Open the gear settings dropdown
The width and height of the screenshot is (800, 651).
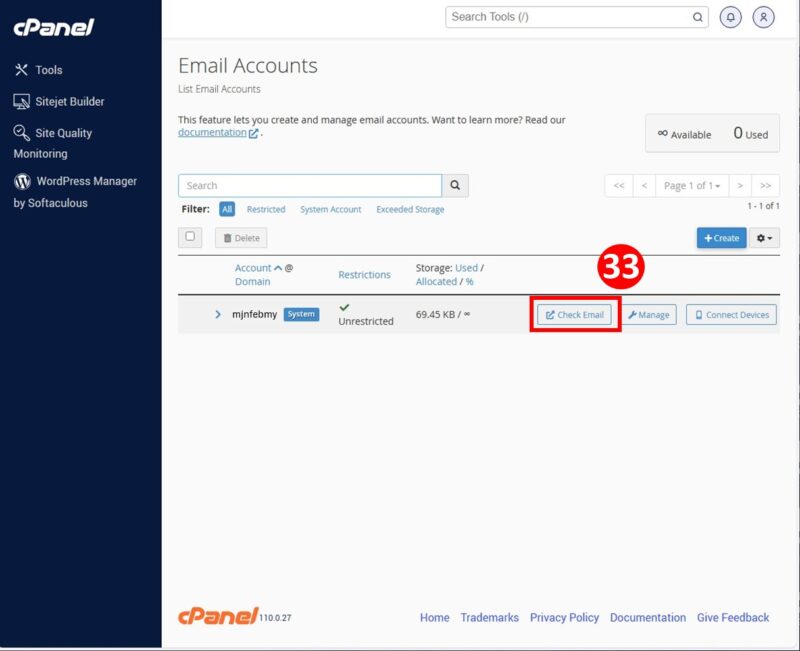tap(762, 238)
